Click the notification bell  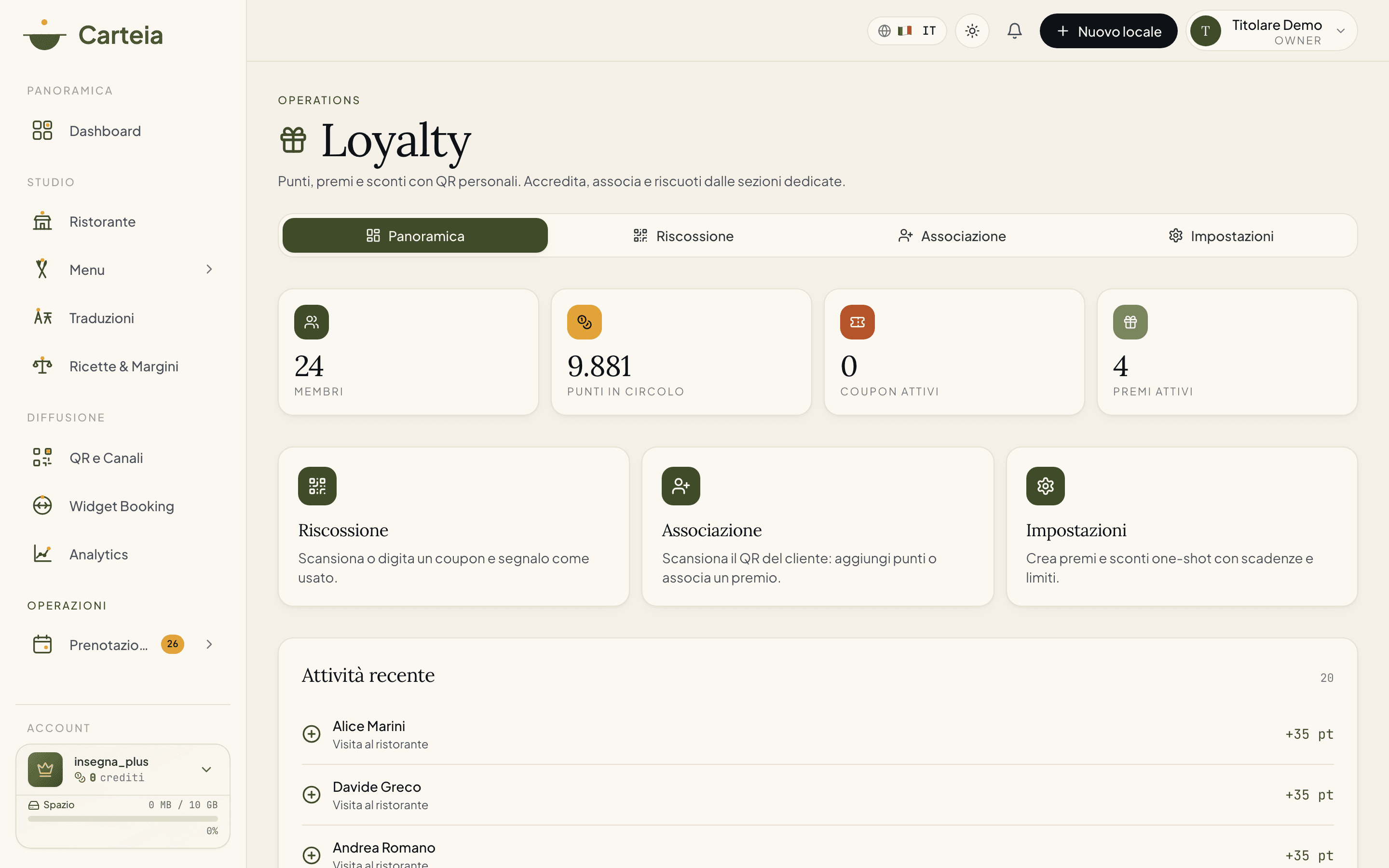coord(1014,30)
